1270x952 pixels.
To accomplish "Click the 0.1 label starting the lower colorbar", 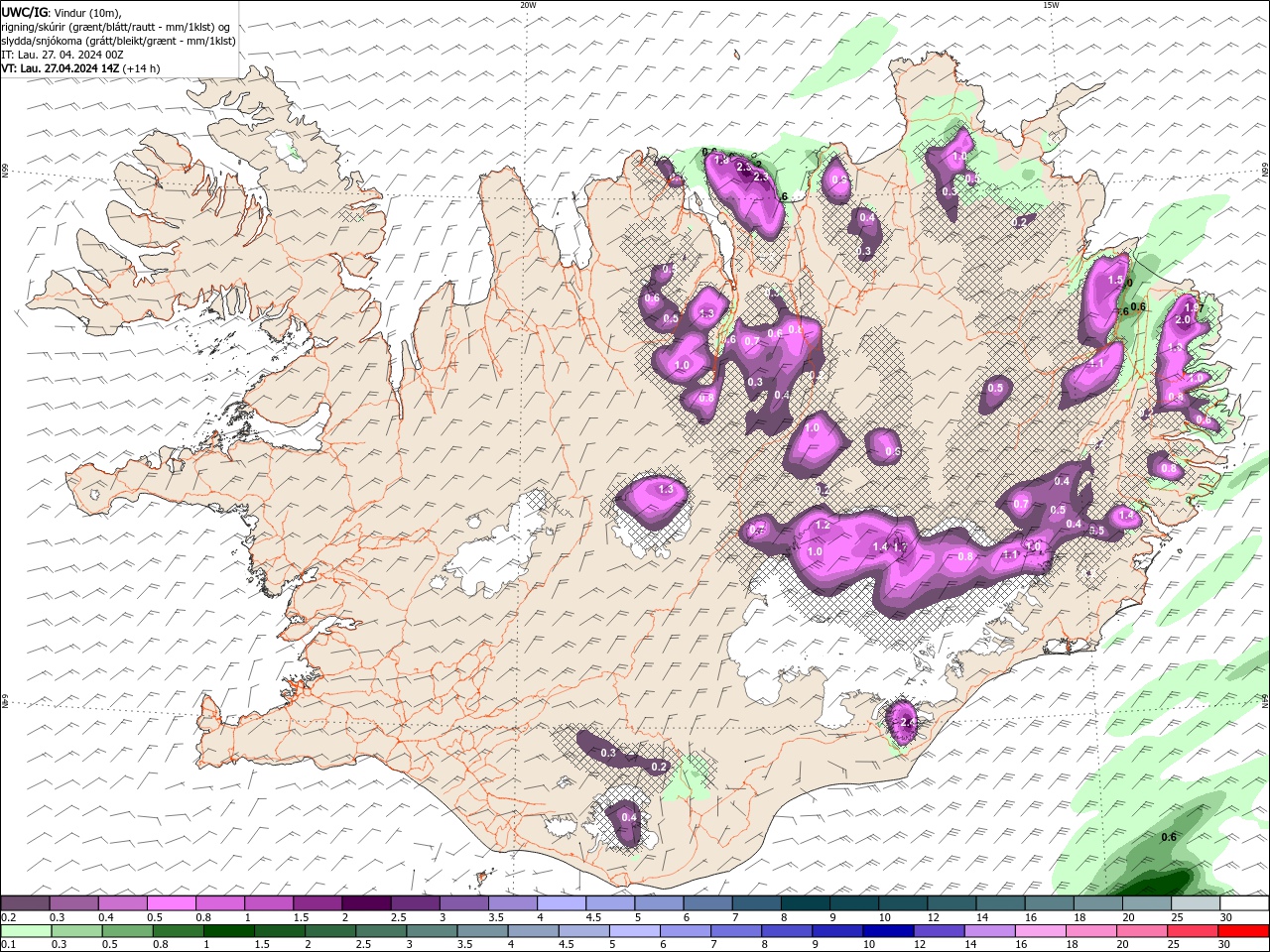I will pyautogui.click(x=9, y=945).
